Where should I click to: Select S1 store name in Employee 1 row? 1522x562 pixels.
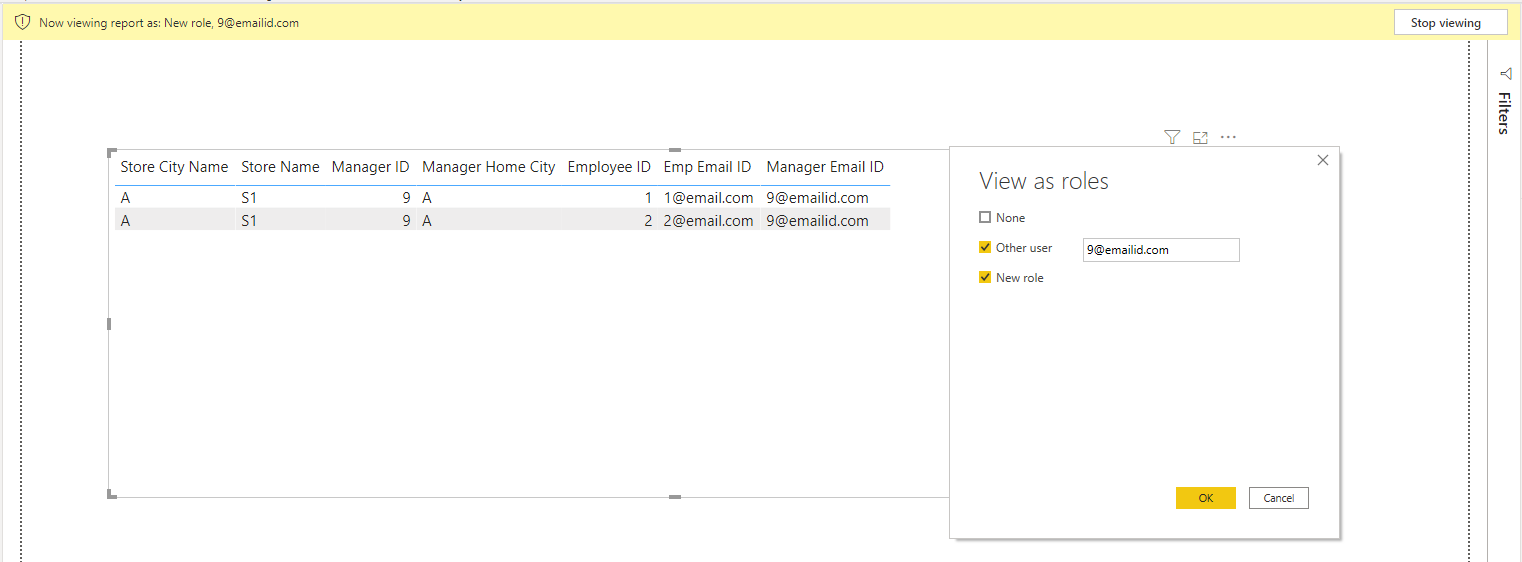coord(249,198)
